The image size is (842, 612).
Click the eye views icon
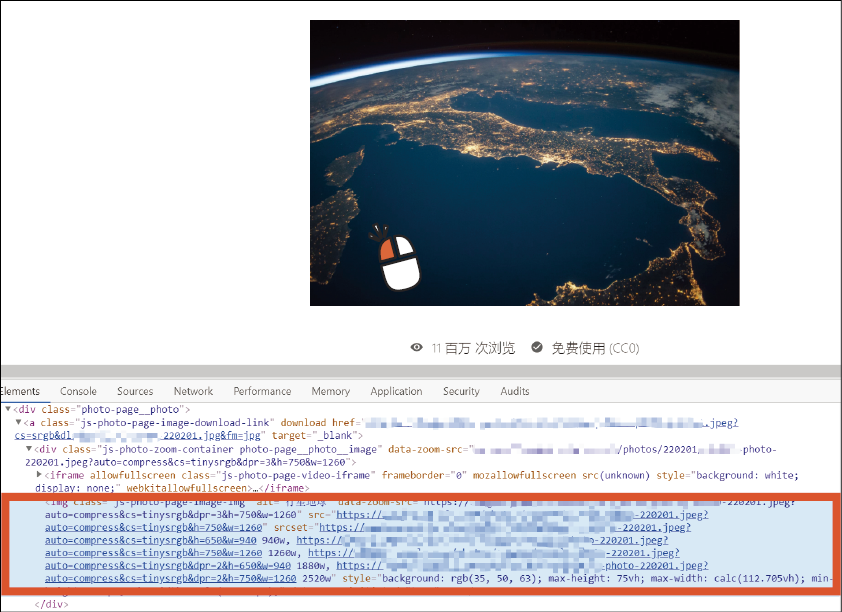(417, 348)
